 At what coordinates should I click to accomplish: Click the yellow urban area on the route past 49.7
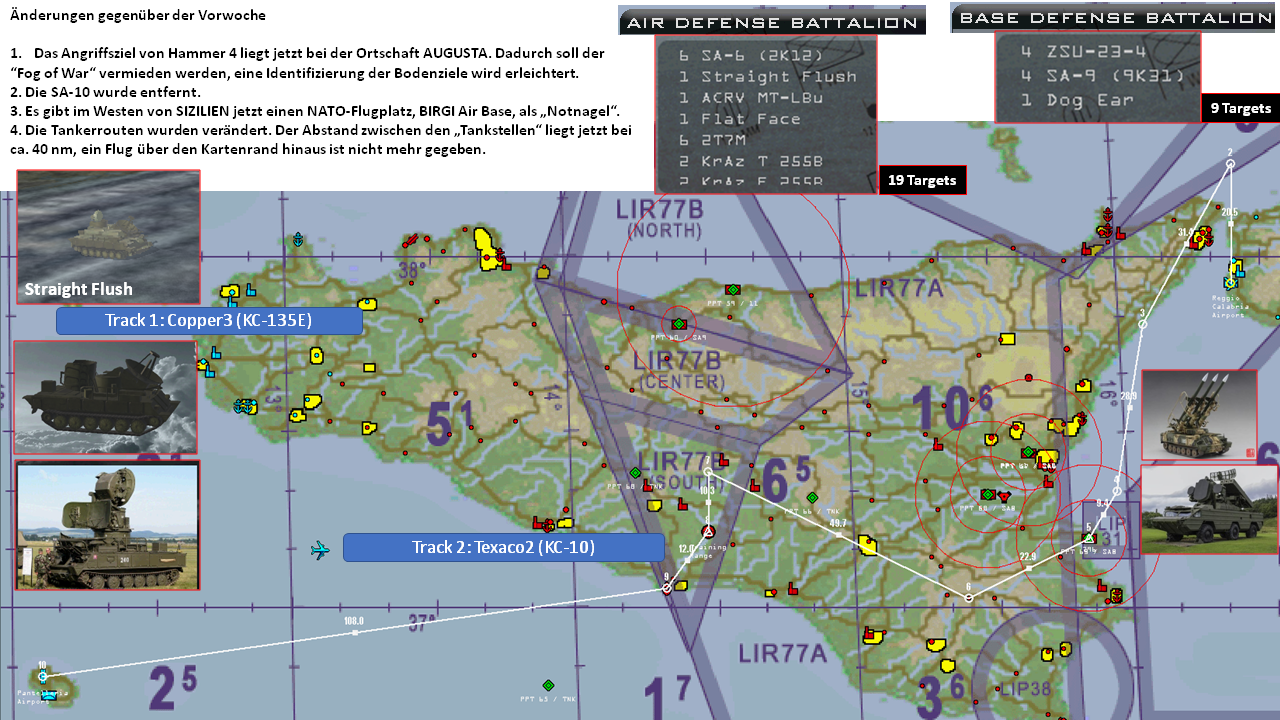(867, 545)
